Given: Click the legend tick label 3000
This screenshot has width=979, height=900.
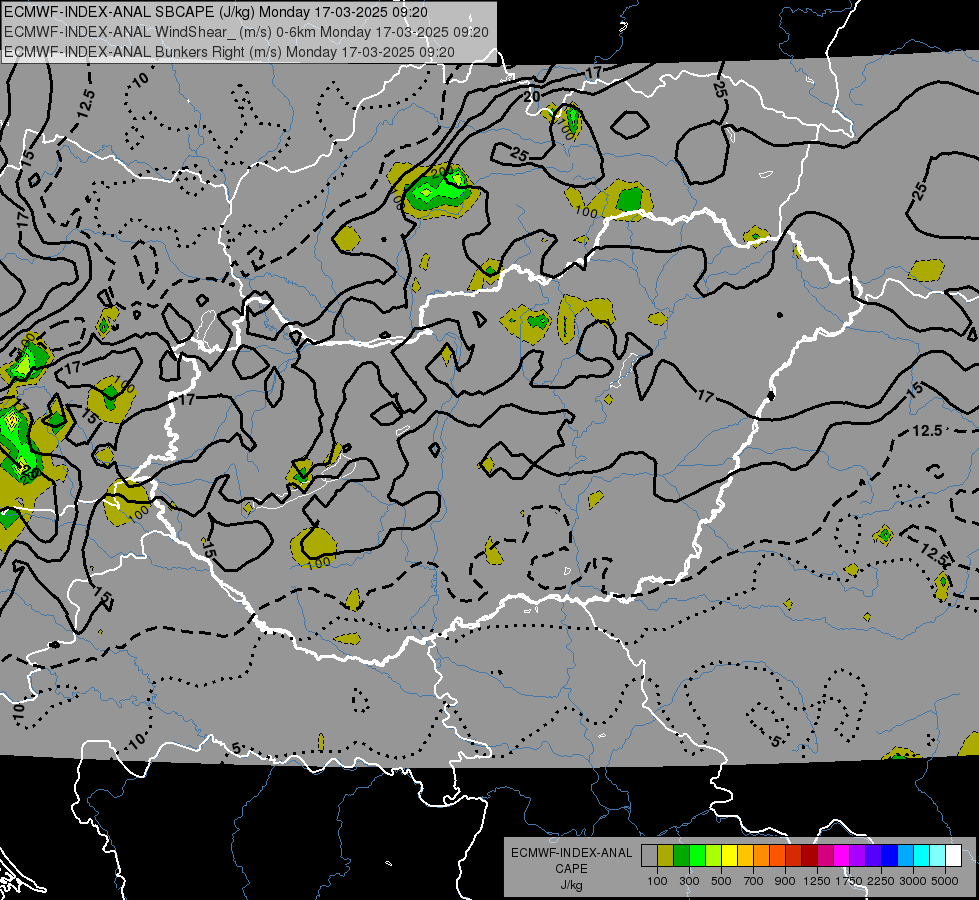Looking at the screenshot, I should 913,881.
